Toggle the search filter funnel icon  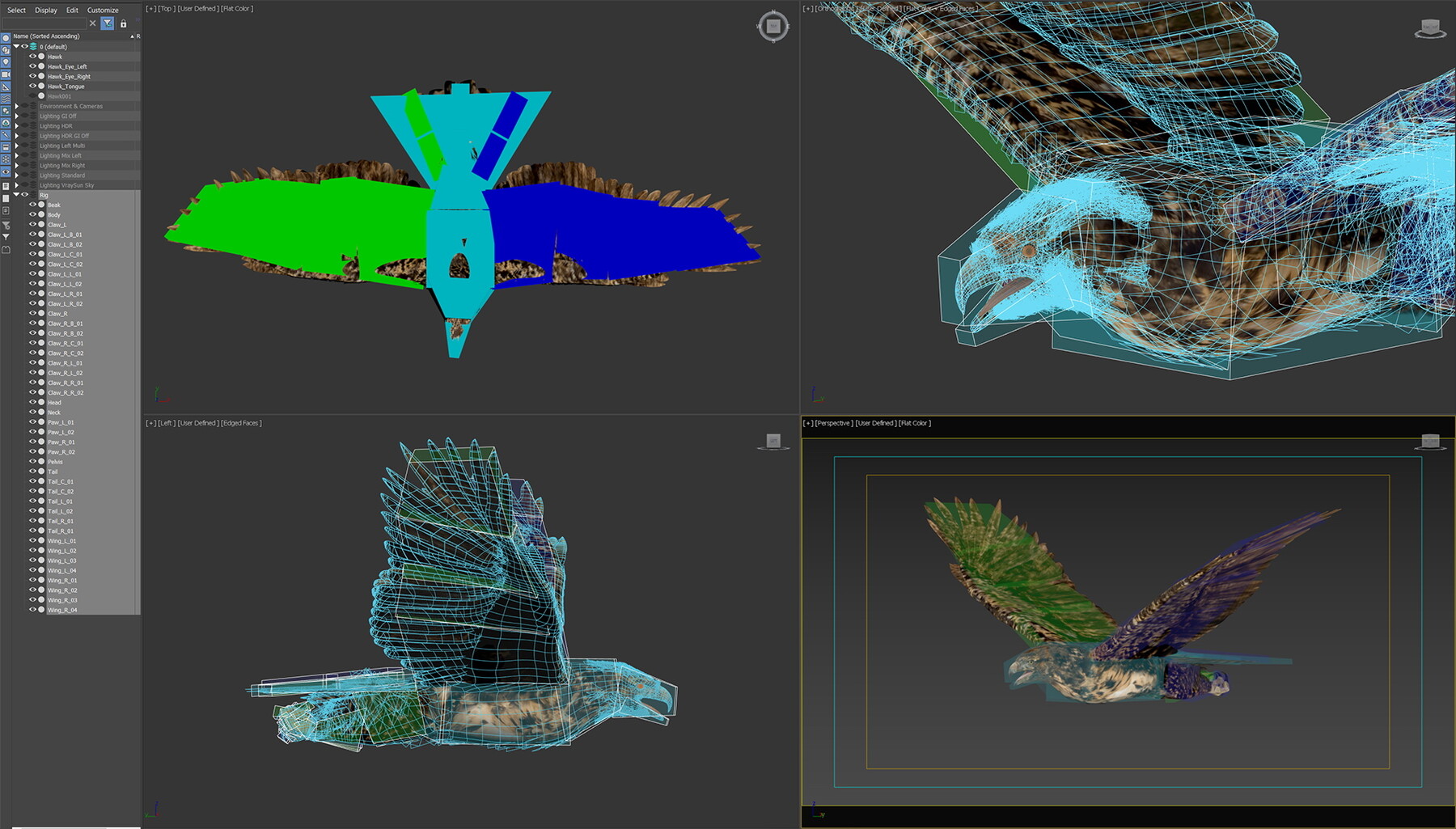coord(108,23)
